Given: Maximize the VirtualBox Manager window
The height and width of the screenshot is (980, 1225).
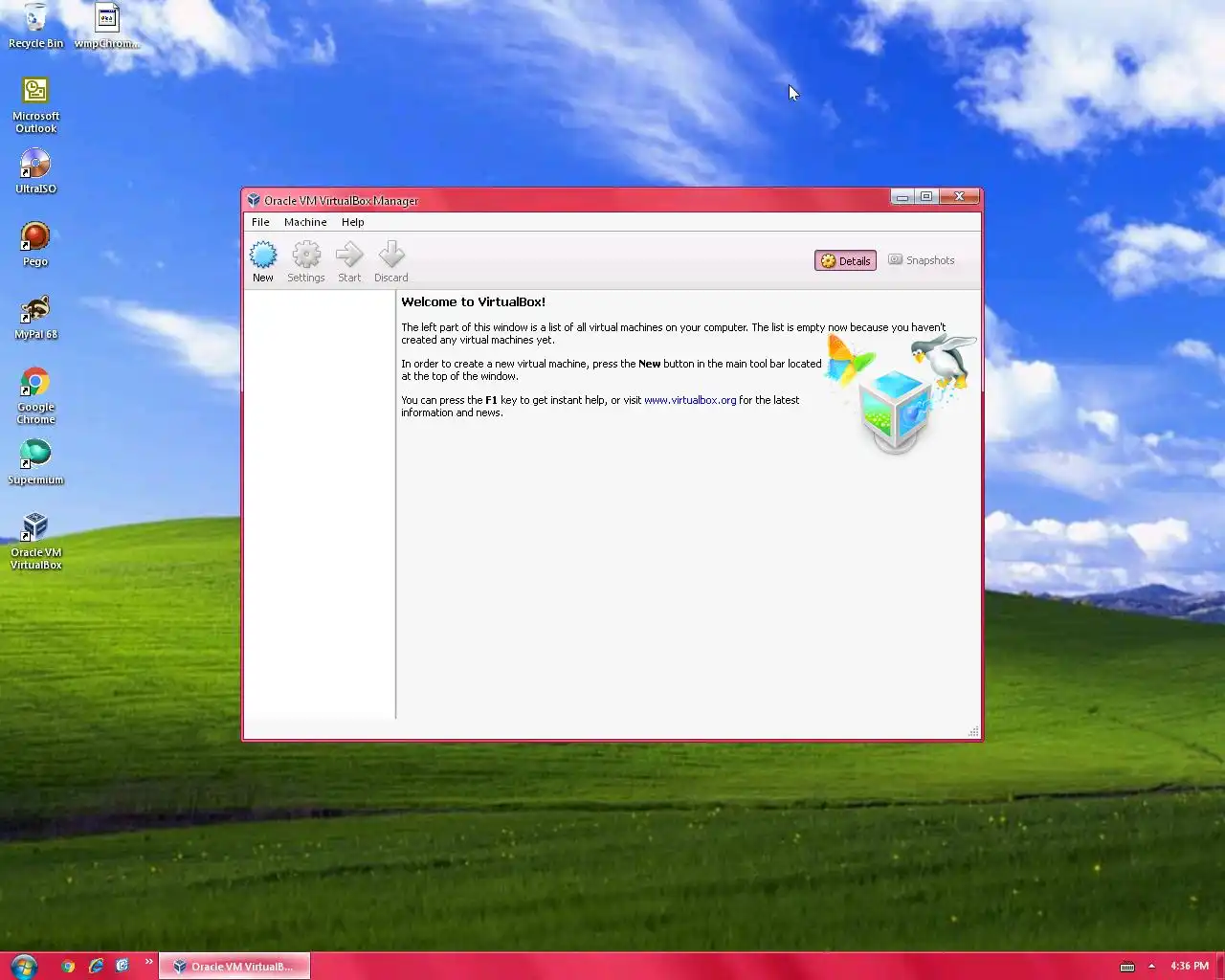Looking at the screenshot, I should 925,196.
